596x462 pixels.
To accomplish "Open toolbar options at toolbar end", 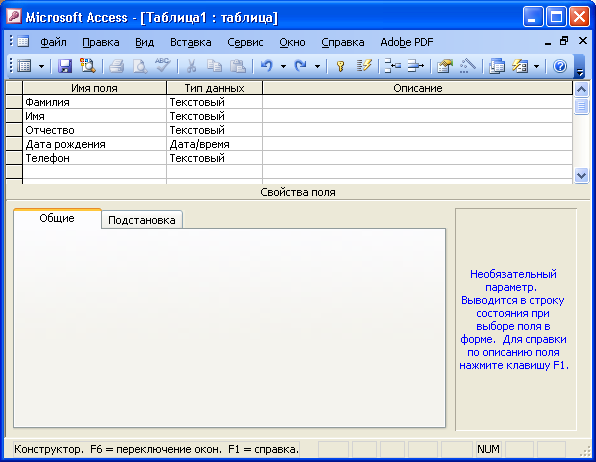I will 579,67.
